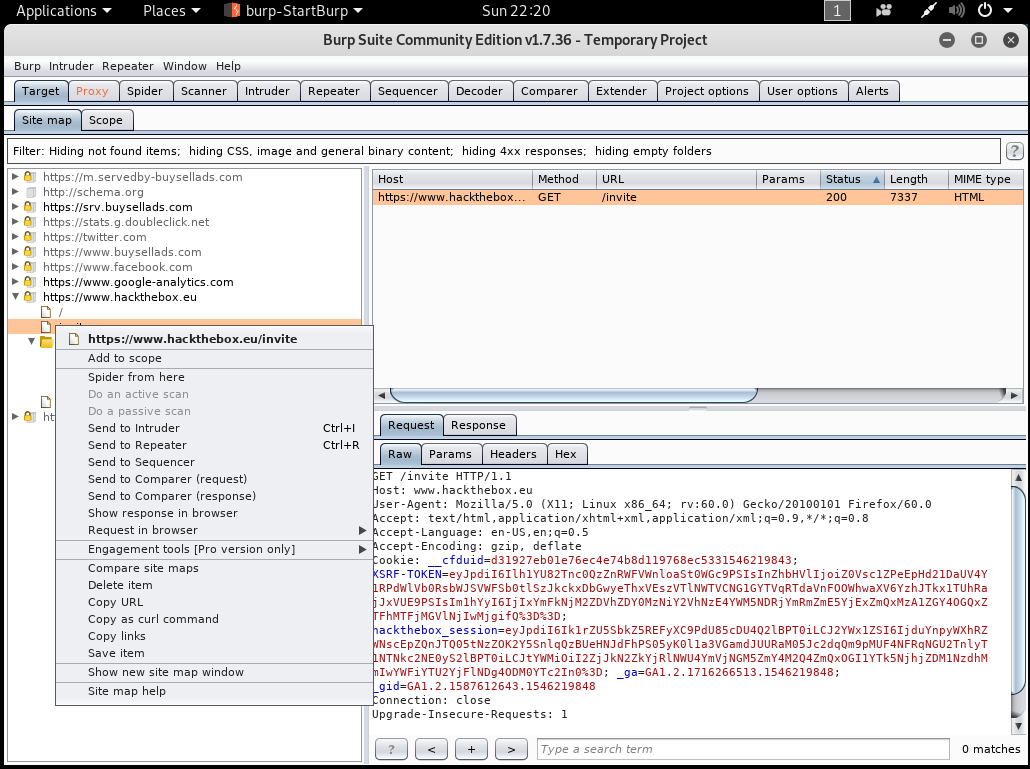Click the filter help question mark icon
This screenshot has width=1030, height=769.
pyautogui.click(x=1014, y=152)
